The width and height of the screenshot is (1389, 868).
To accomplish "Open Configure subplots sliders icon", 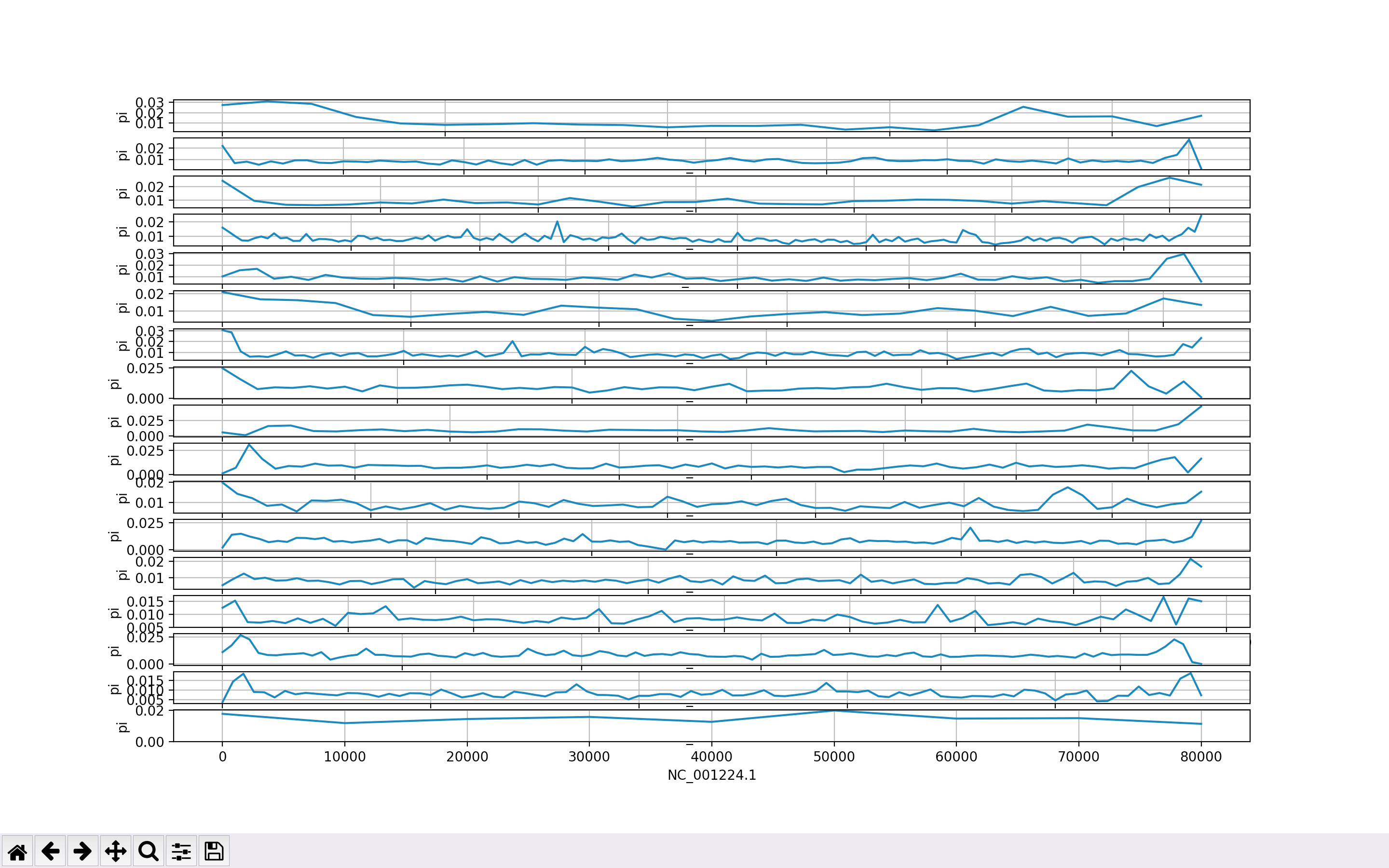I will (x=181, y=851).
